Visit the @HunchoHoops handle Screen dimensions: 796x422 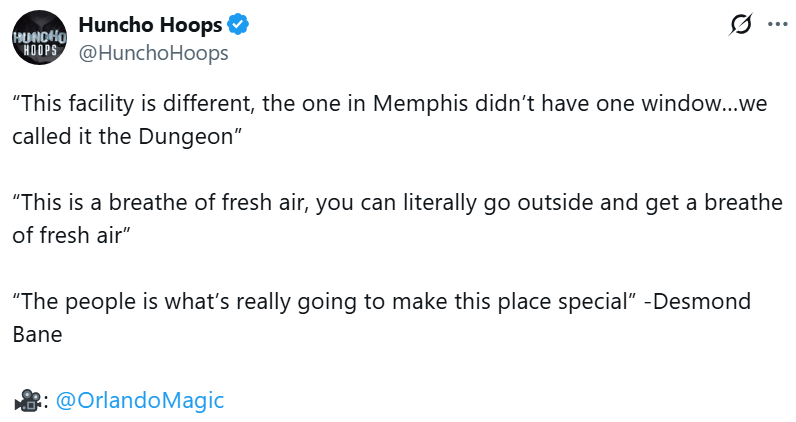click(154, 53)
